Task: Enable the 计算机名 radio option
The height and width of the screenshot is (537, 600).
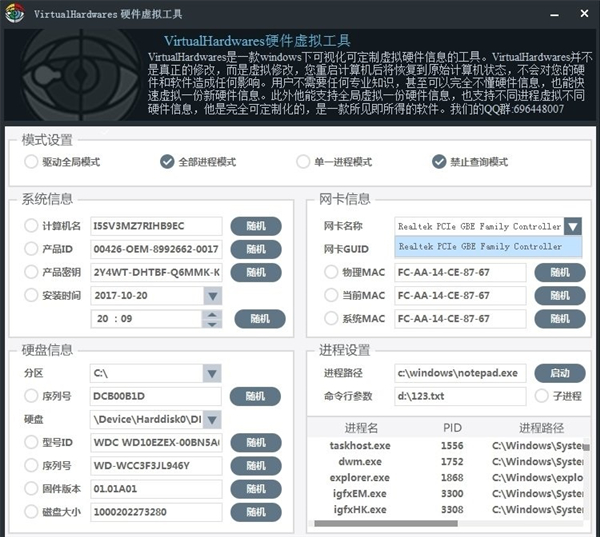Action: (31, 225)
